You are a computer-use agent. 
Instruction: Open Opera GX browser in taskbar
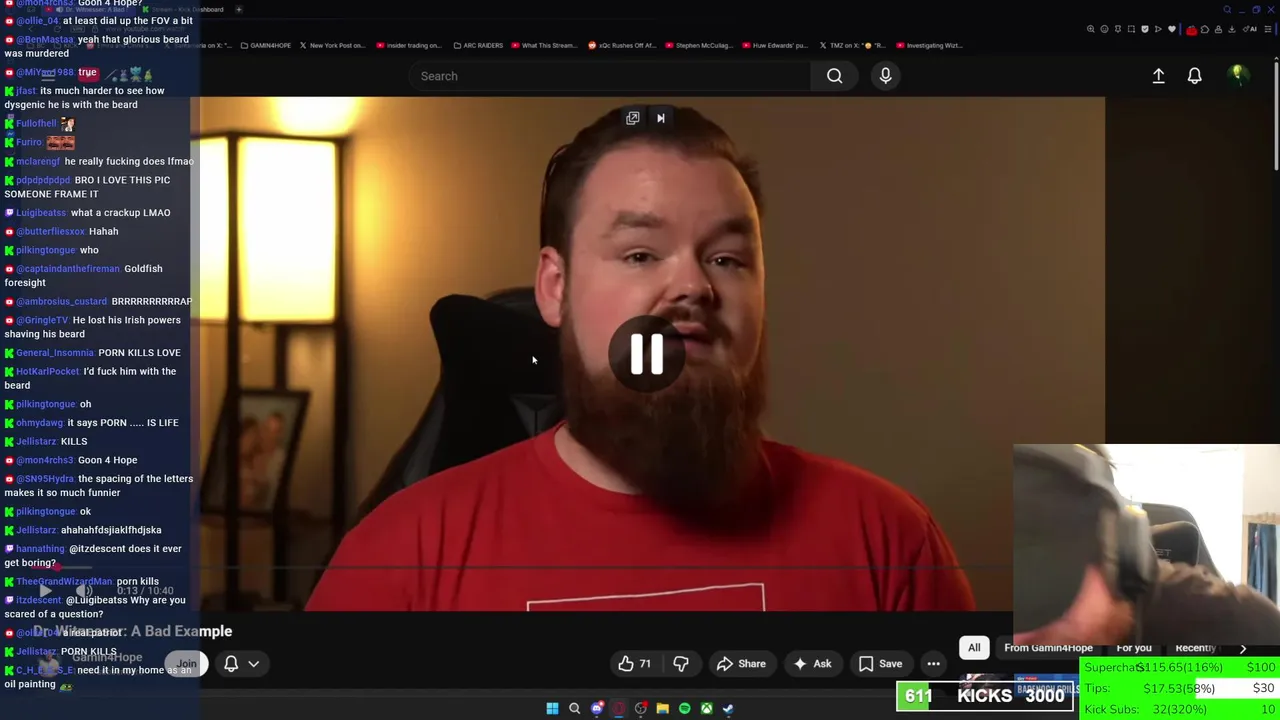[619, 708]
